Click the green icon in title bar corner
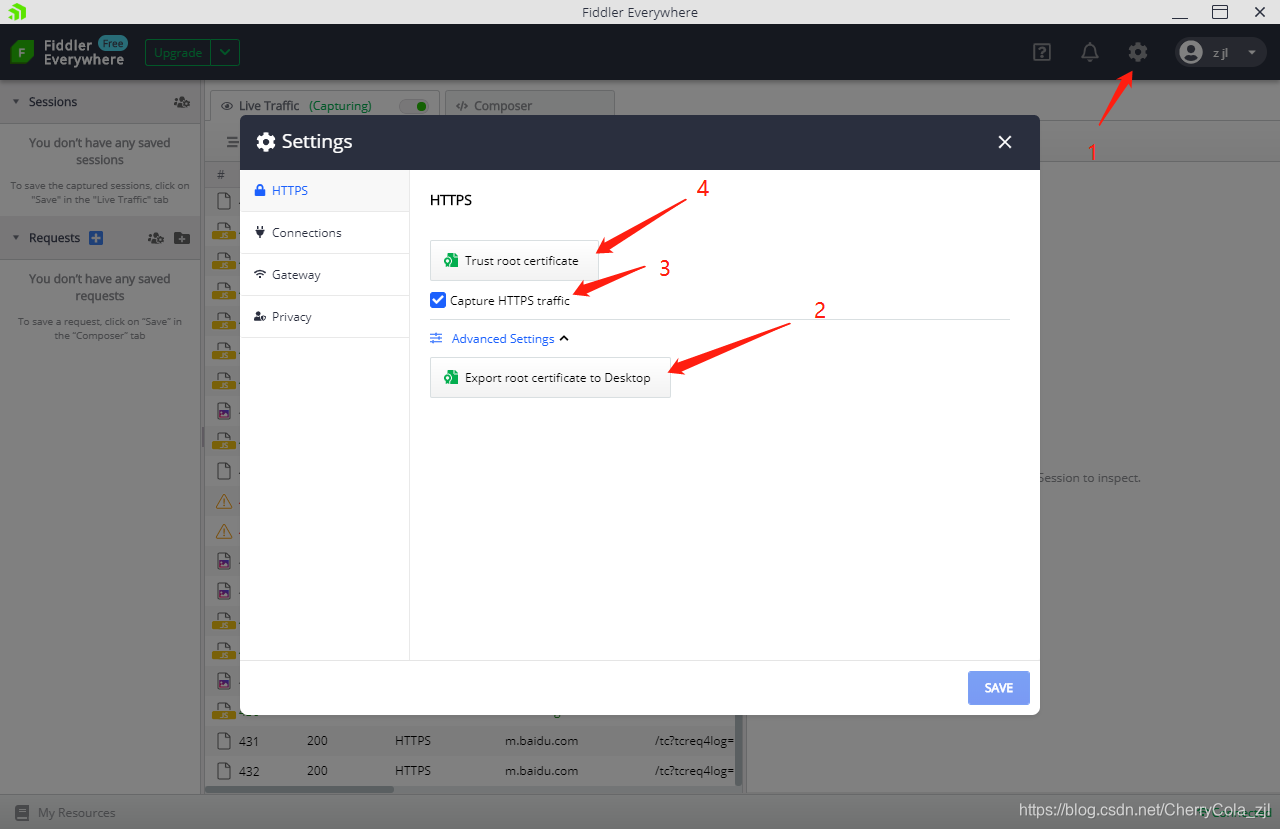Screen dimensions: 1280x829 pyautogui.click(x=17, y=12)
